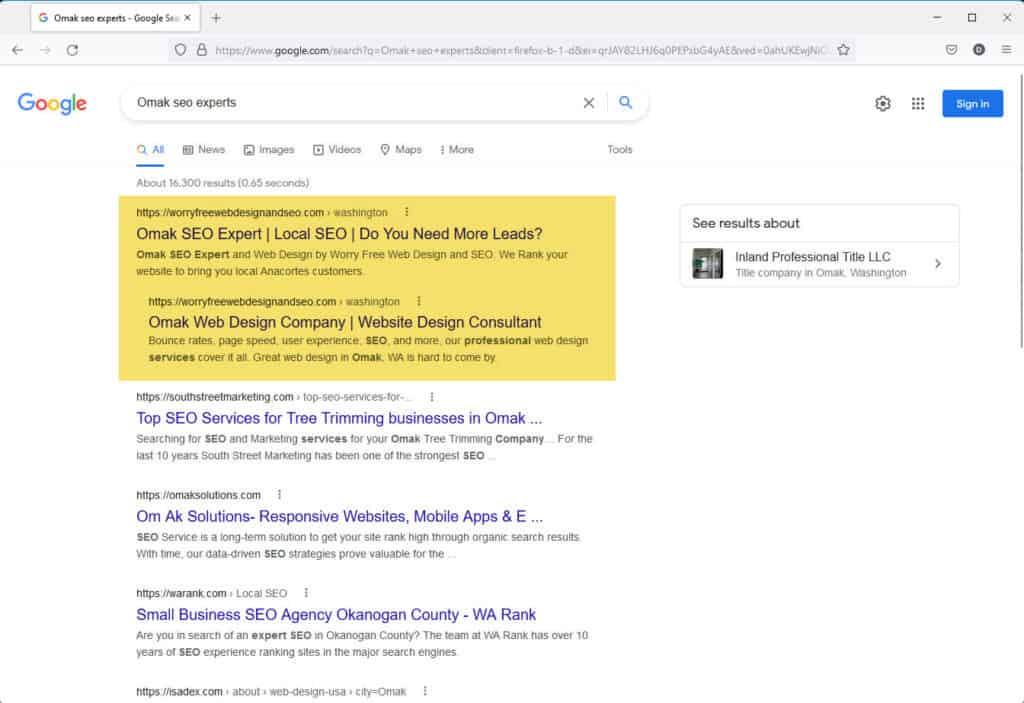Open the Firefox account icon
Viewport: 1024px width, 703px height.
pos(978,50)
